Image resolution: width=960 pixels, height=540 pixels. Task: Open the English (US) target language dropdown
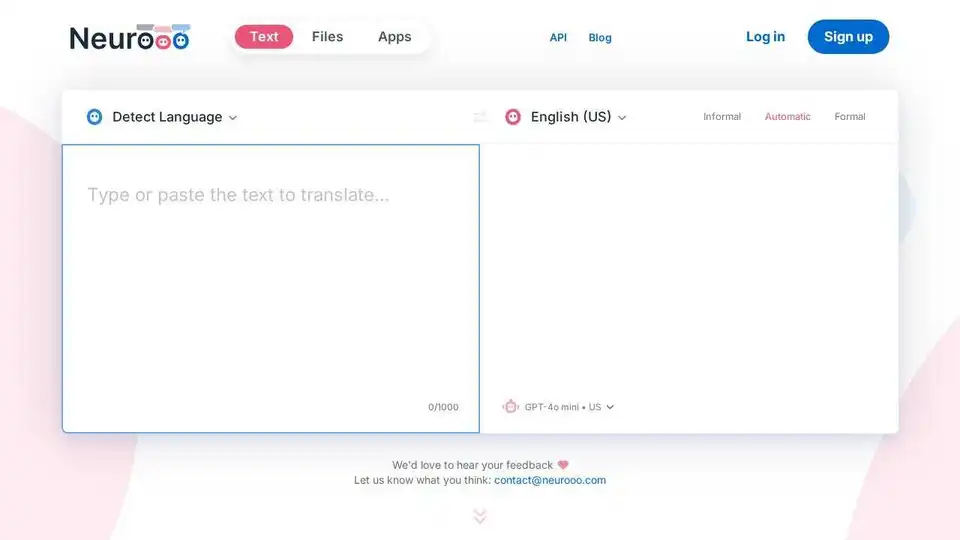pyautogui.click(x=578, y=117)
